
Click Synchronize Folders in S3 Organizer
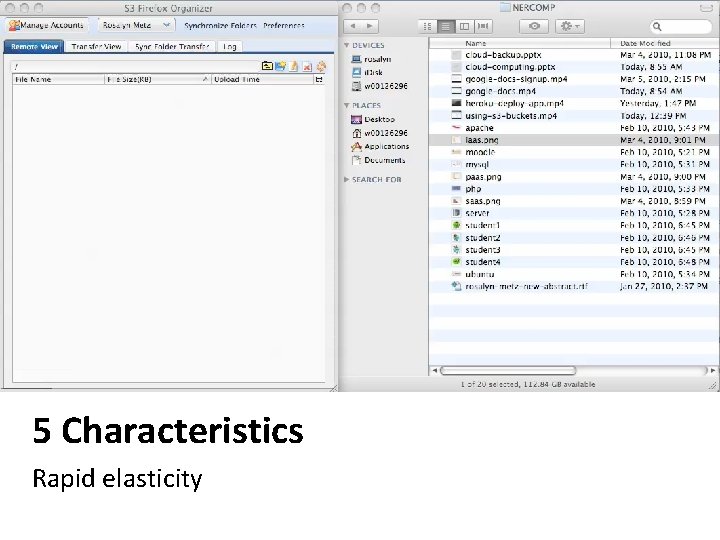tap(220, 26)
